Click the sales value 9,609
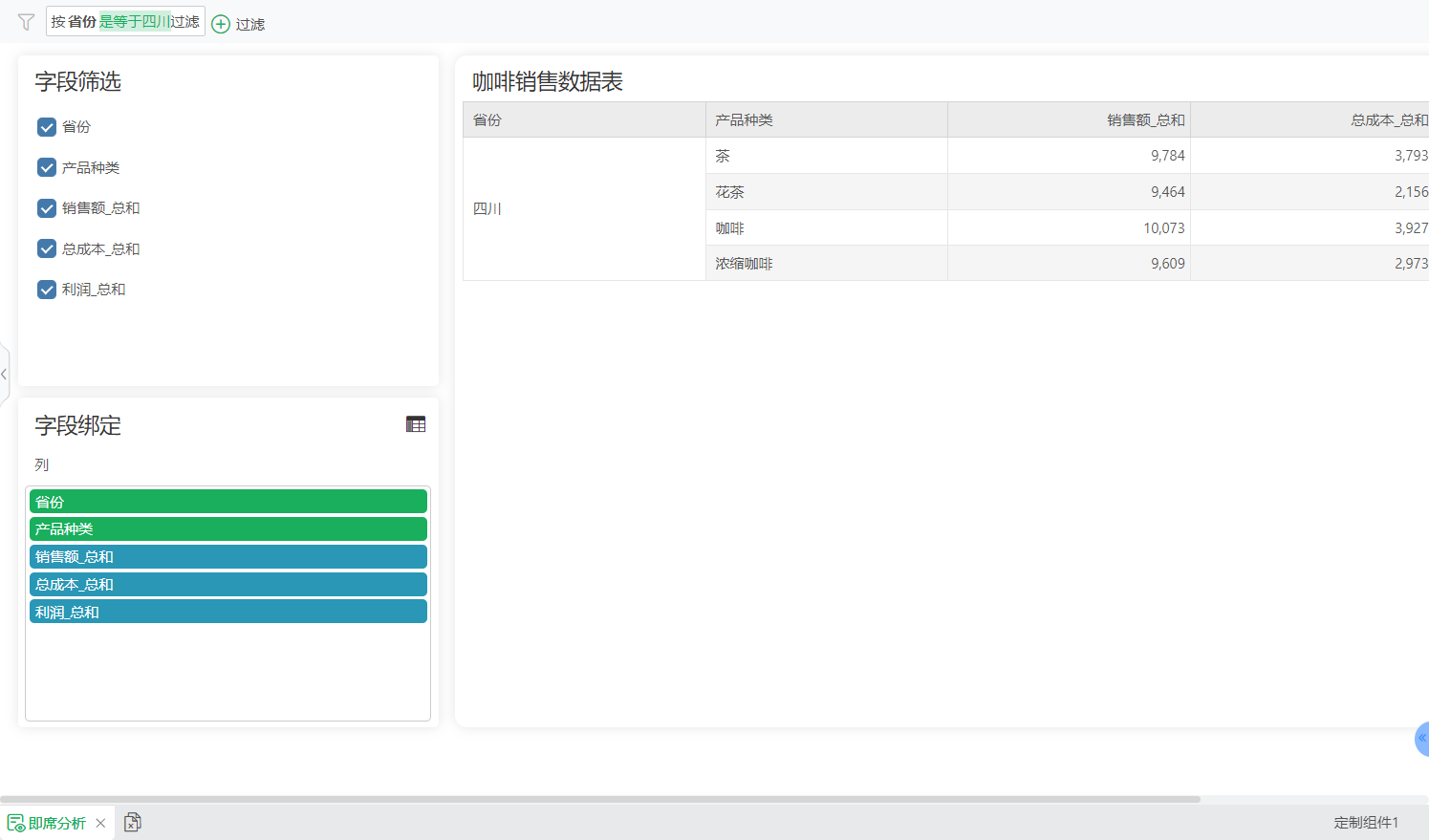 click(1070, 263)
